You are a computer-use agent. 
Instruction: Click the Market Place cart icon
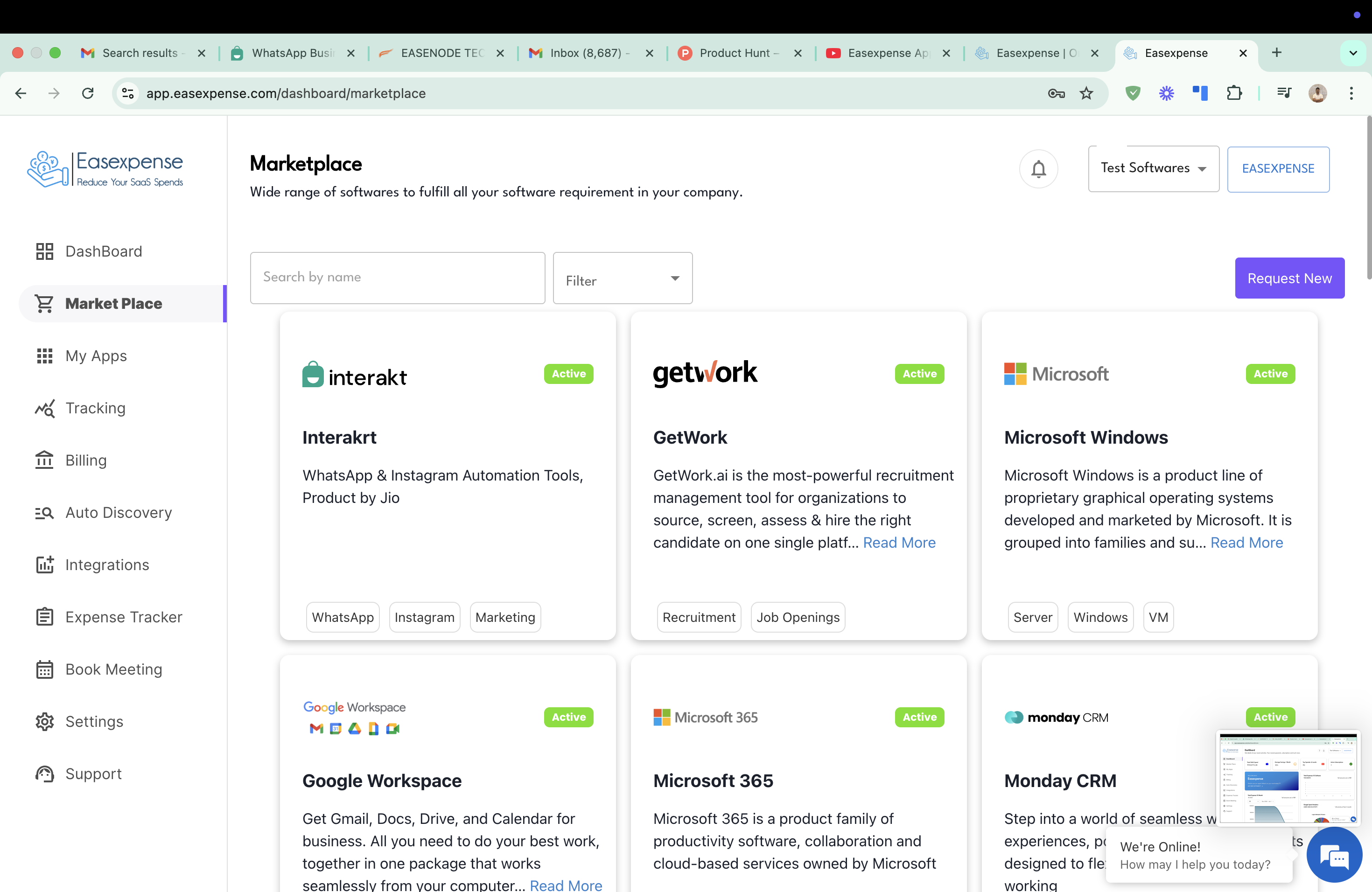click(44, 303)
